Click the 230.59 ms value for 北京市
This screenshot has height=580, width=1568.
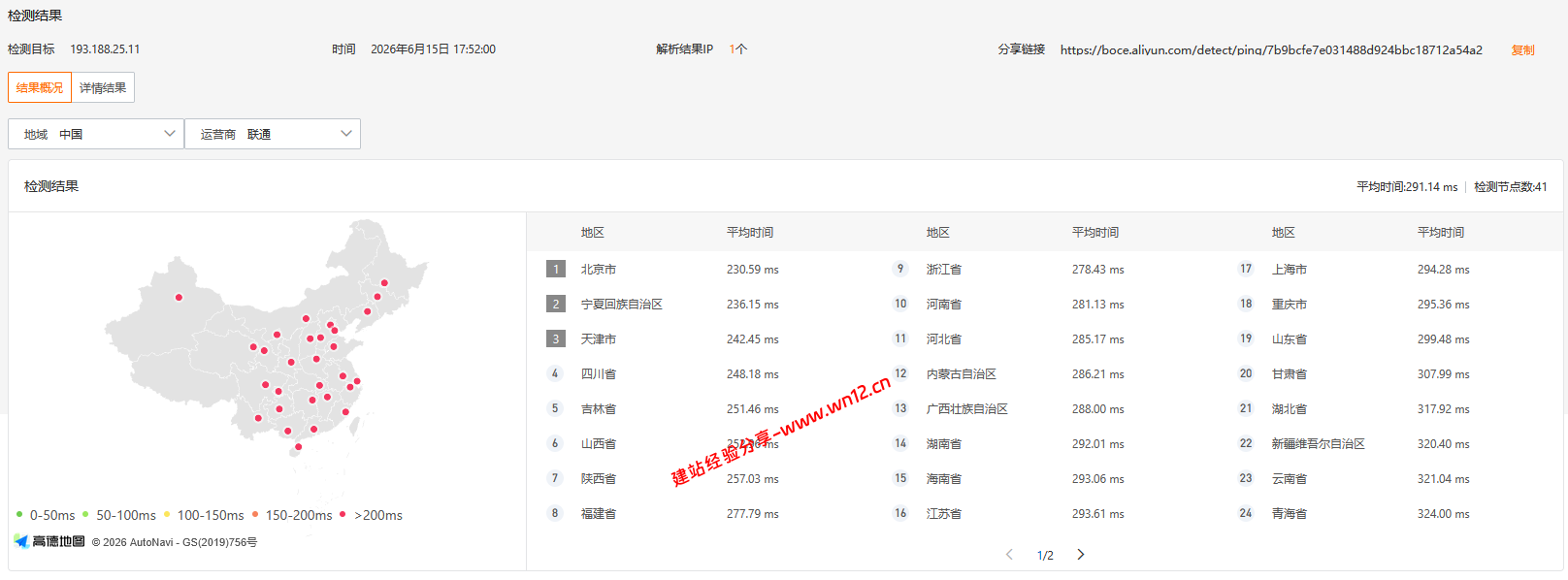tap(753, 270)
